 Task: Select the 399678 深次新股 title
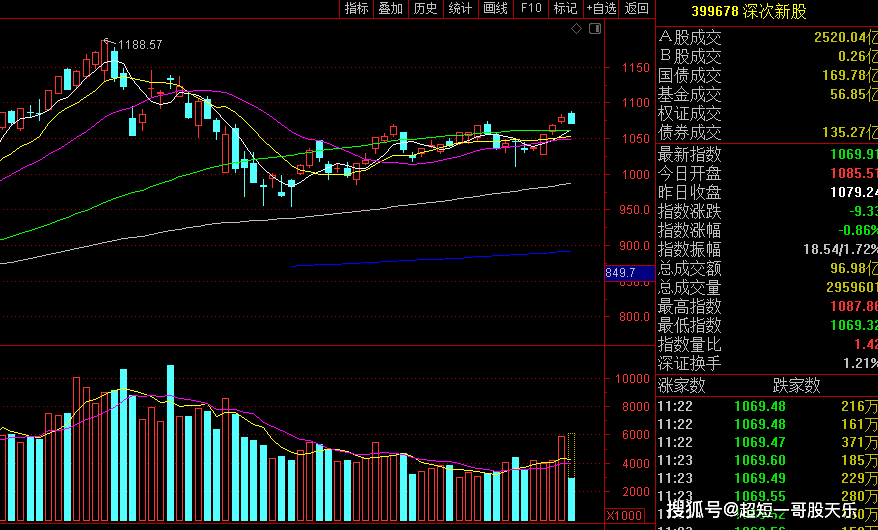[x=749, y=11]
